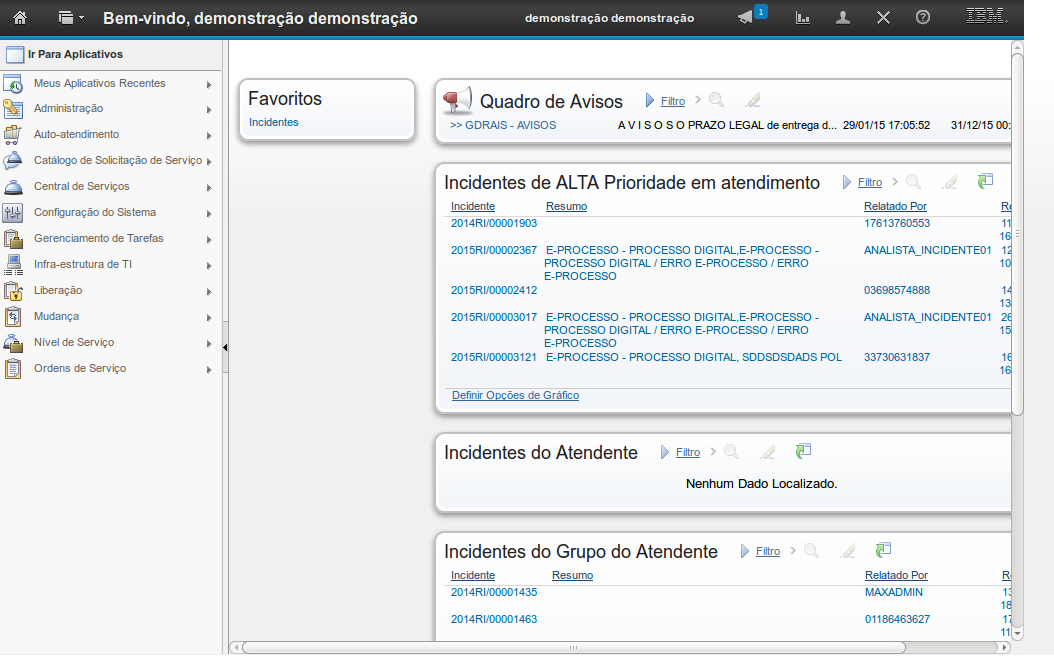Expand Configuração do Sistema submenu
Viewport: 1054px width, 659px height.
pyautogui.click(x=208, y=213)
